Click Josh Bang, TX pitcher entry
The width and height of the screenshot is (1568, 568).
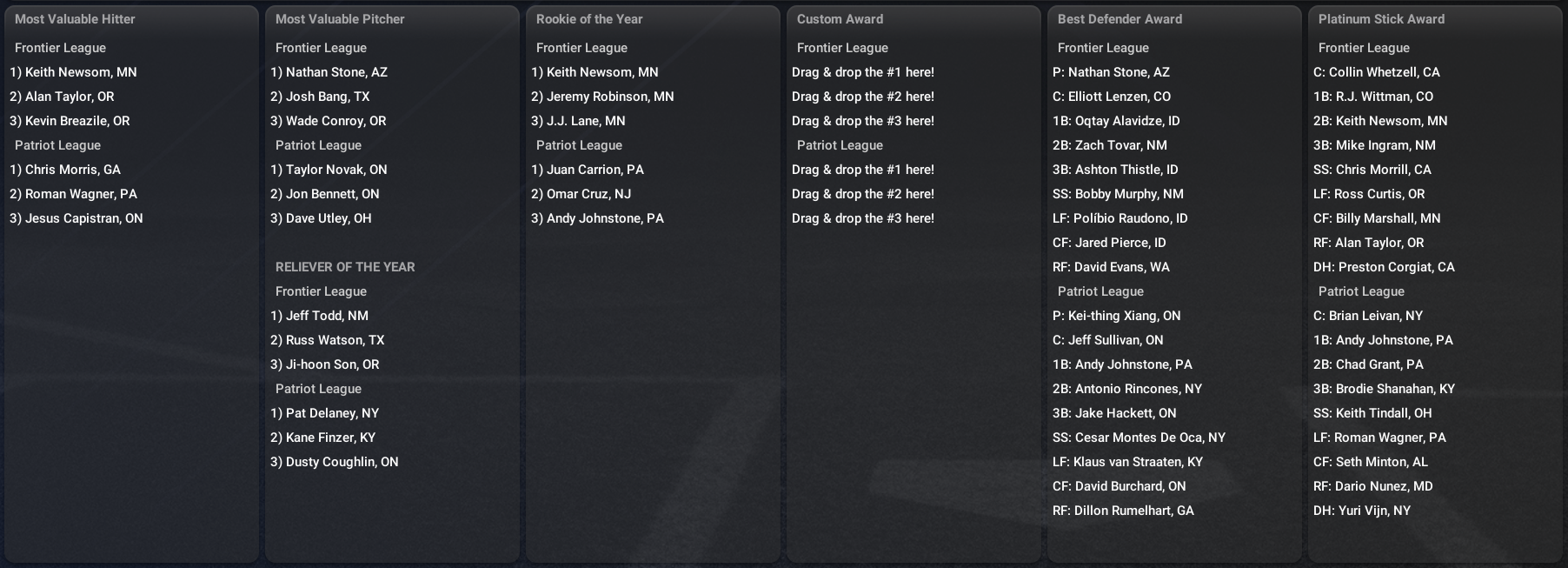pos(328,97)
